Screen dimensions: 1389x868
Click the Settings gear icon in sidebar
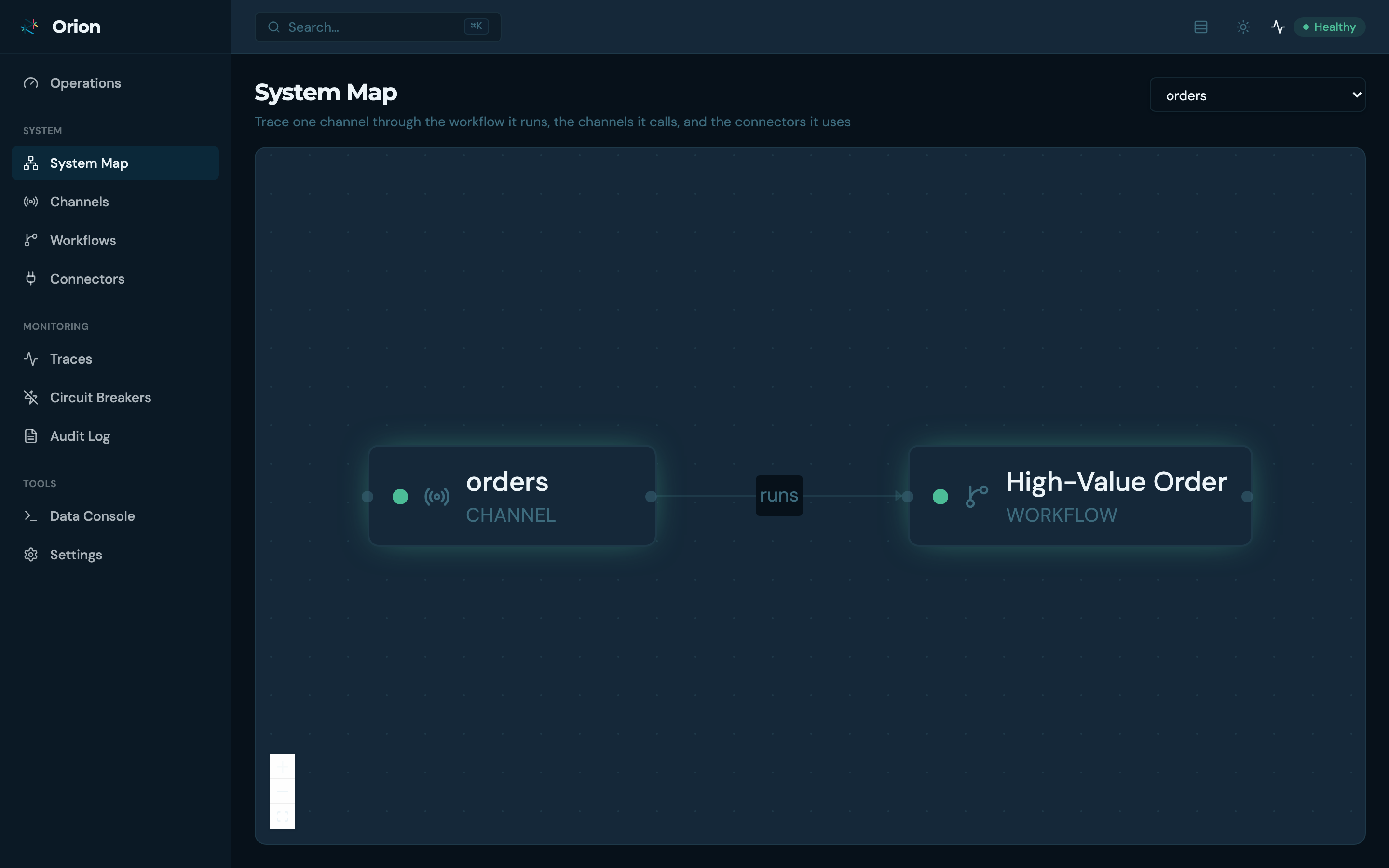pos(31,555)
